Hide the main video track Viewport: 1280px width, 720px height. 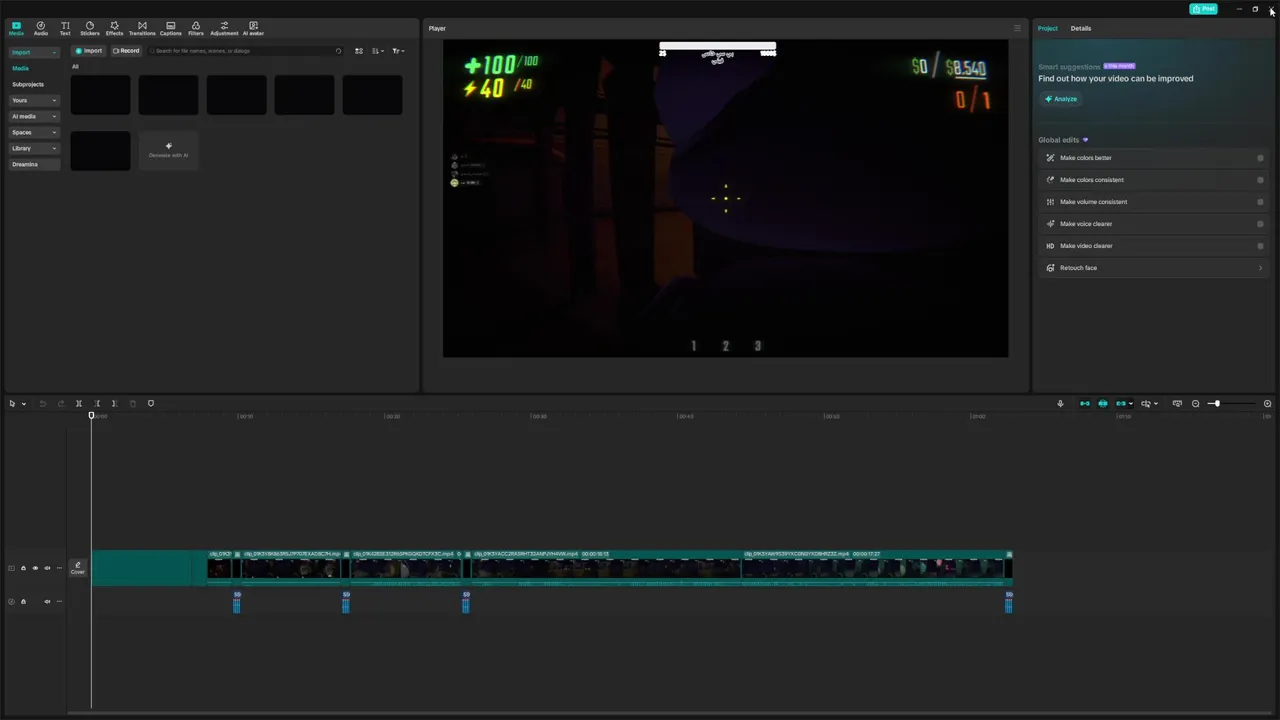(x=35, y=568)
